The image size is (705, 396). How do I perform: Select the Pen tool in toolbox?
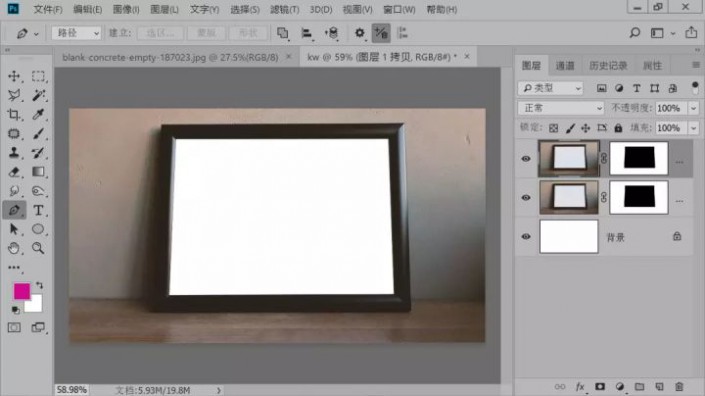pos(14,210)
